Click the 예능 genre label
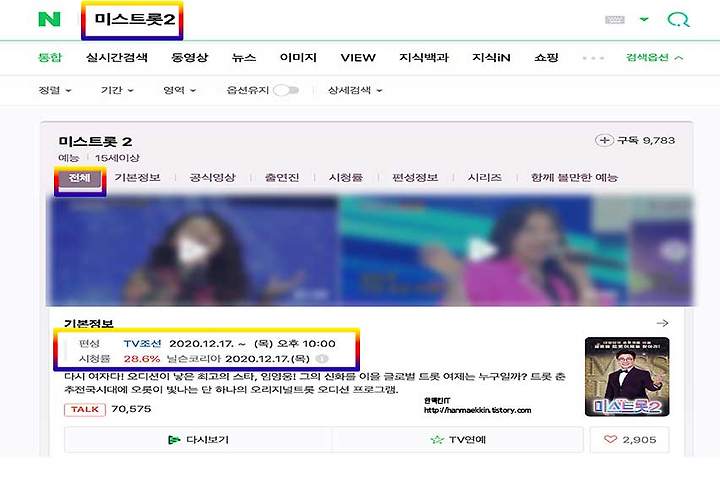This screenshot has width=720, height=483. click(x=68, y=158)
